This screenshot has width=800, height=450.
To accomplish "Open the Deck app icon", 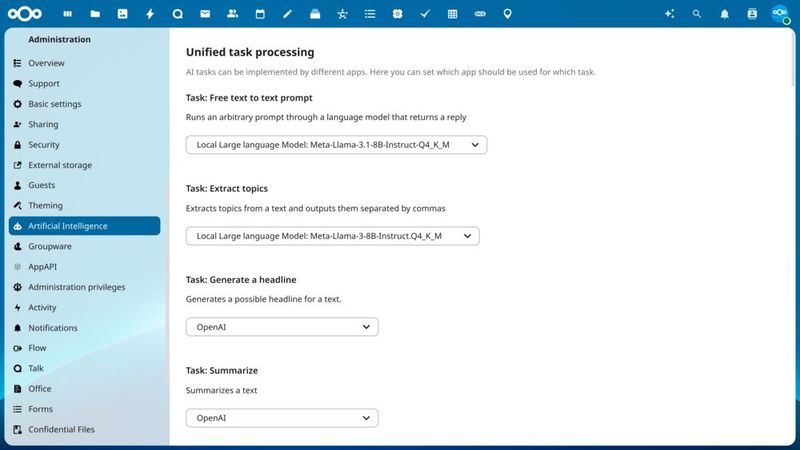I will coord(315,14).
